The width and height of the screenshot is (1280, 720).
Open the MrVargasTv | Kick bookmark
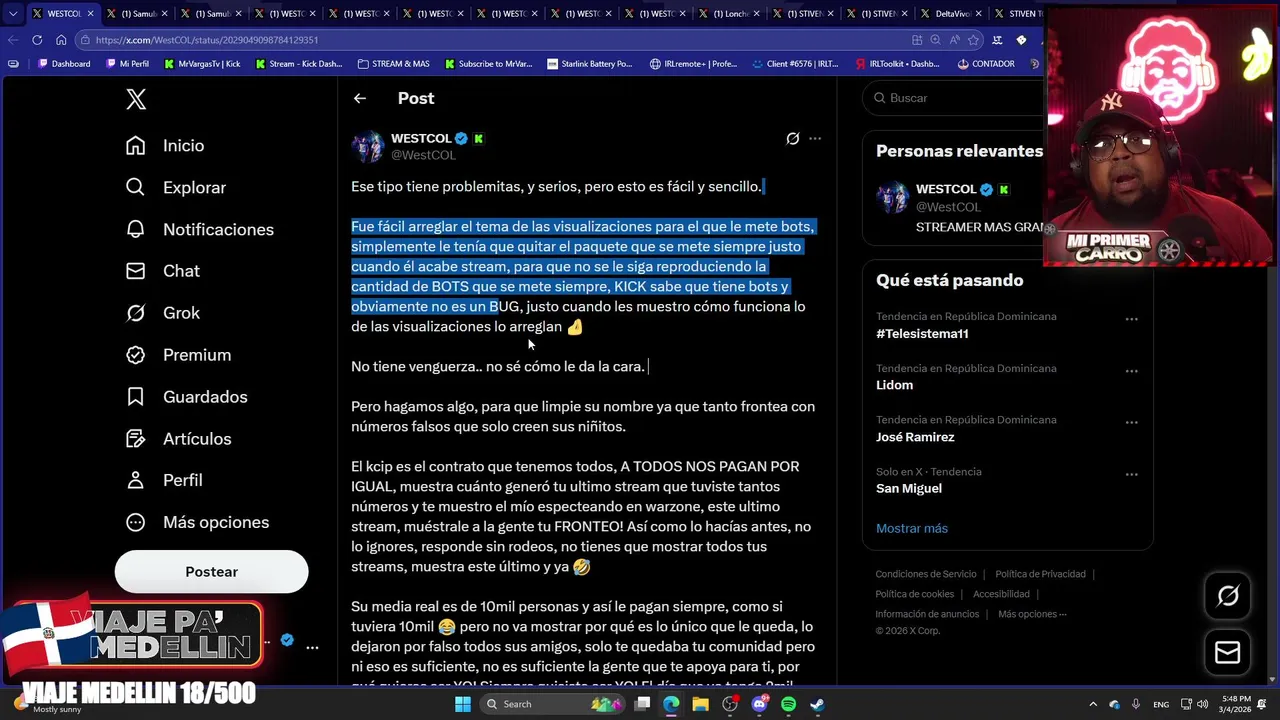[201, 64]
